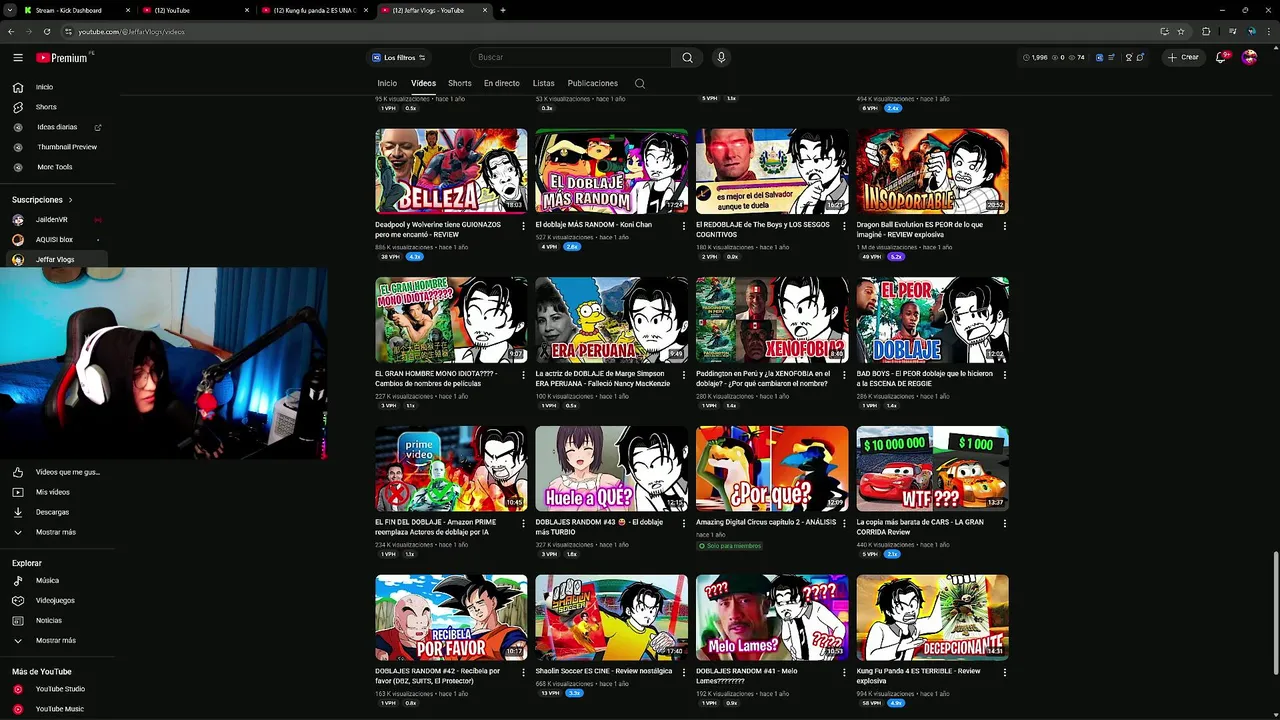Click the search magnifier button
This screenshot has width=1280, height=720.
tap(687, 58)
